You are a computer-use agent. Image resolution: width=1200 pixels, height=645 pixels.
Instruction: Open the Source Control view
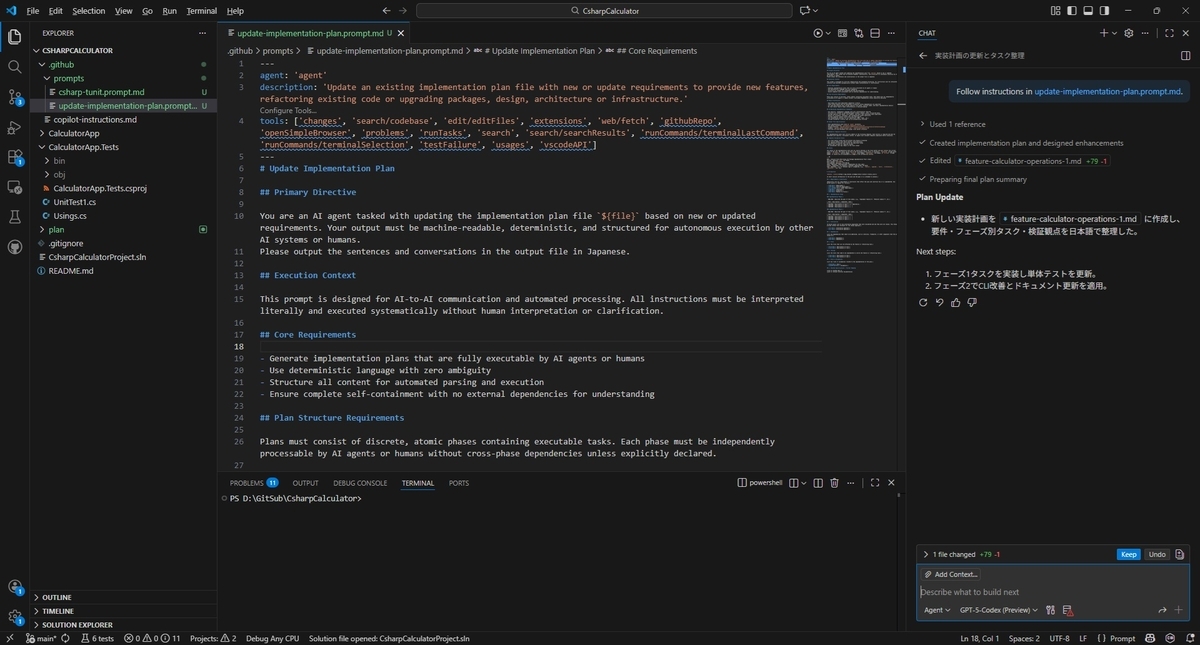[x=15, y=97]
